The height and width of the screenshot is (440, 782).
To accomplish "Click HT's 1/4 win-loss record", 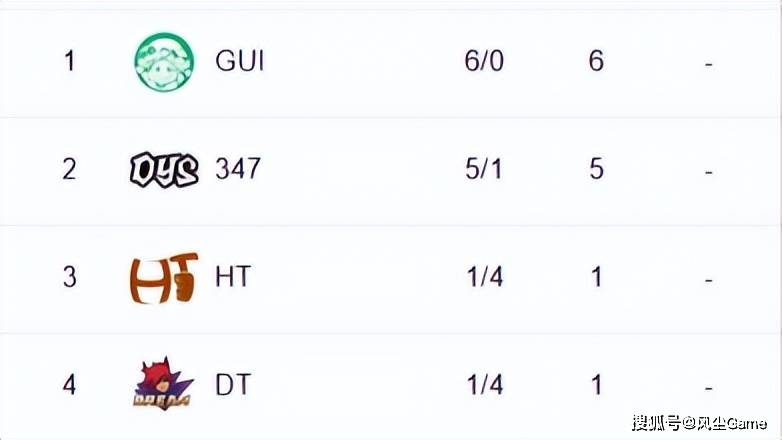I will (485, 277).
